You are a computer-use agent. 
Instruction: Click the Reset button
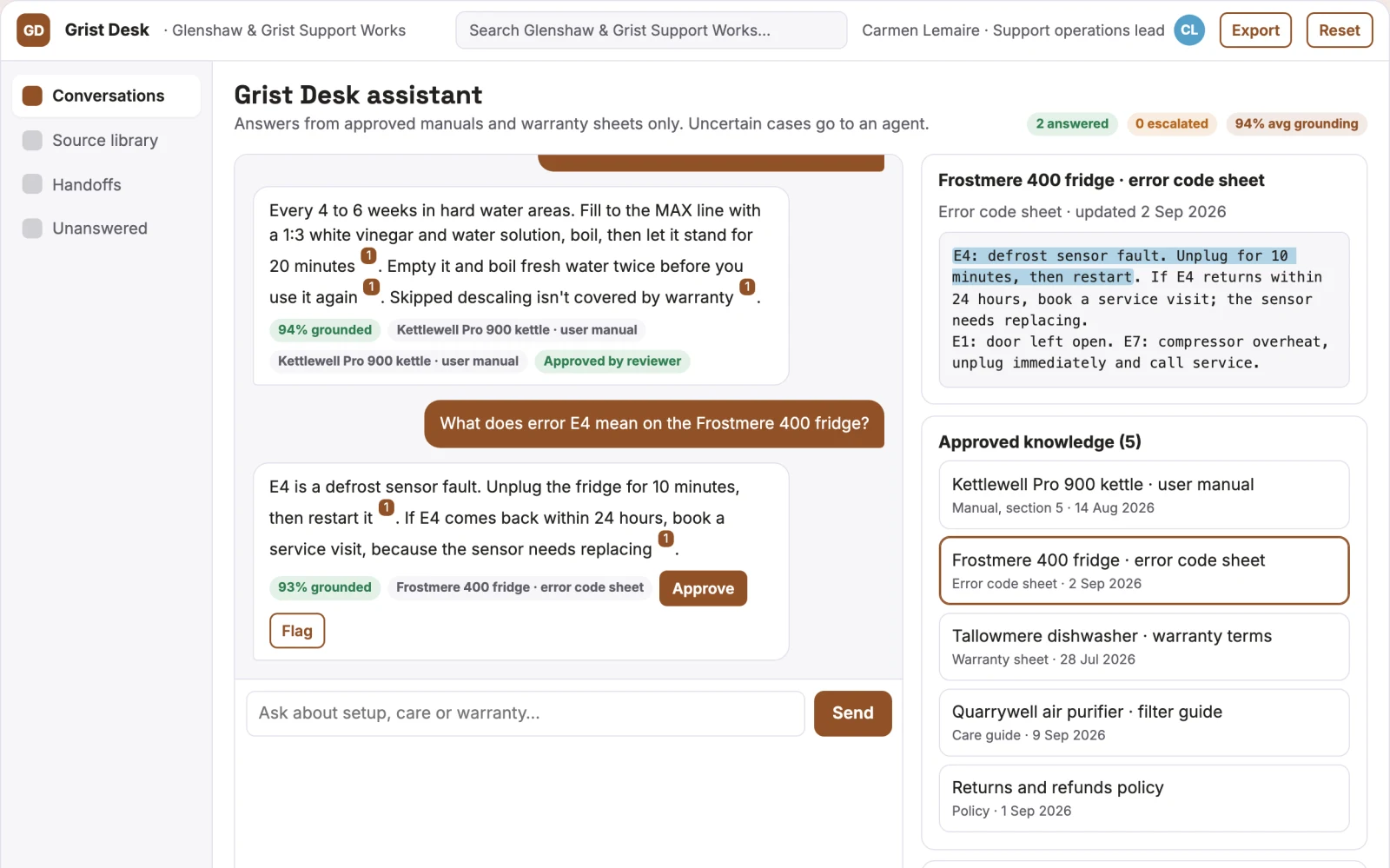1339,30
